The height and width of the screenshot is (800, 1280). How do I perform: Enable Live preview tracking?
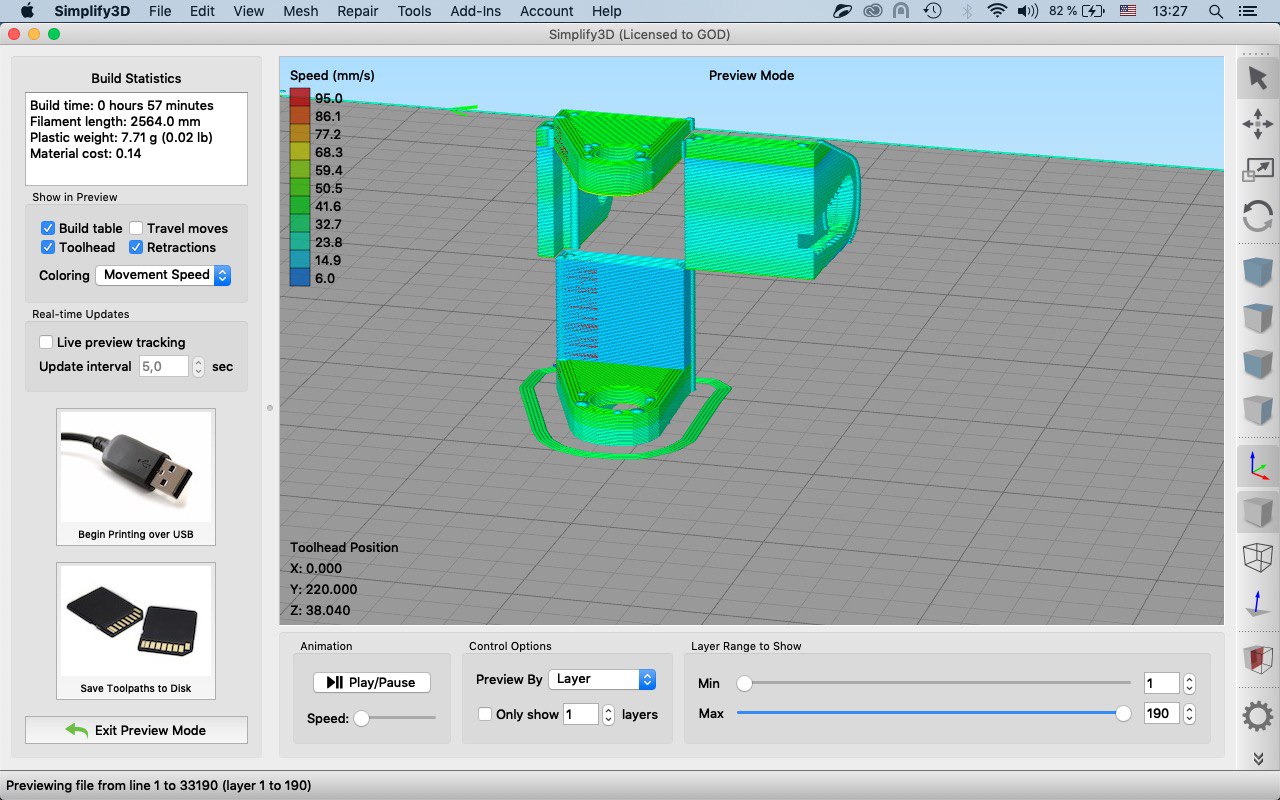click(x=46, y=342)
